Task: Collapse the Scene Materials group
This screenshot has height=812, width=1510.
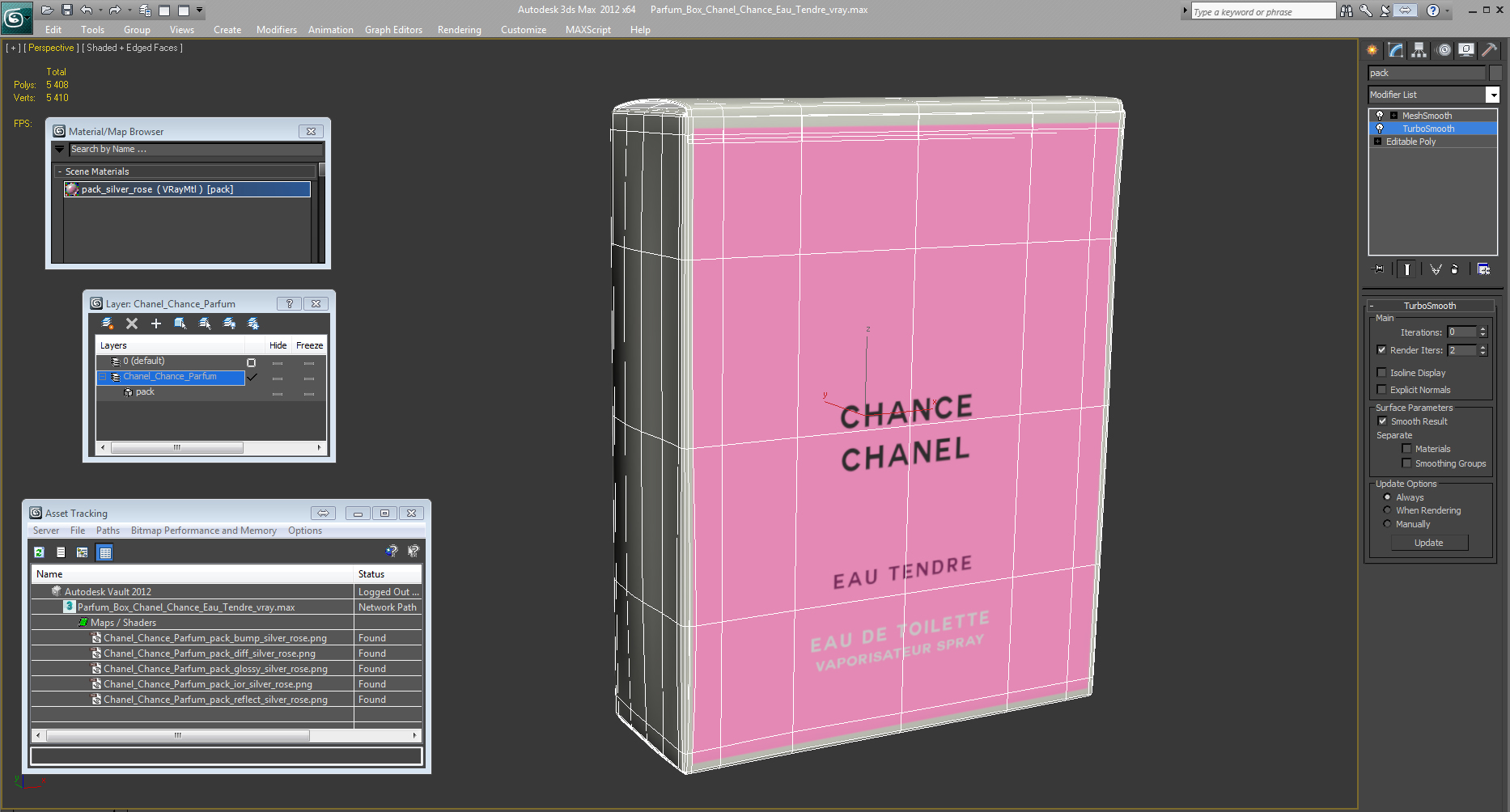Action: [60, 171]
